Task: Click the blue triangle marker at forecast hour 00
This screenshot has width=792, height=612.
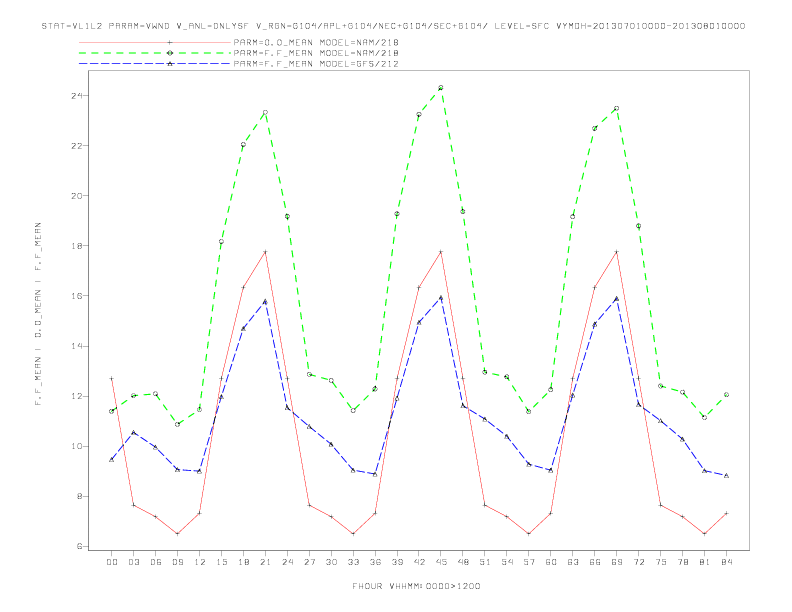Action: pyautogui.click(x=112, y=460)
